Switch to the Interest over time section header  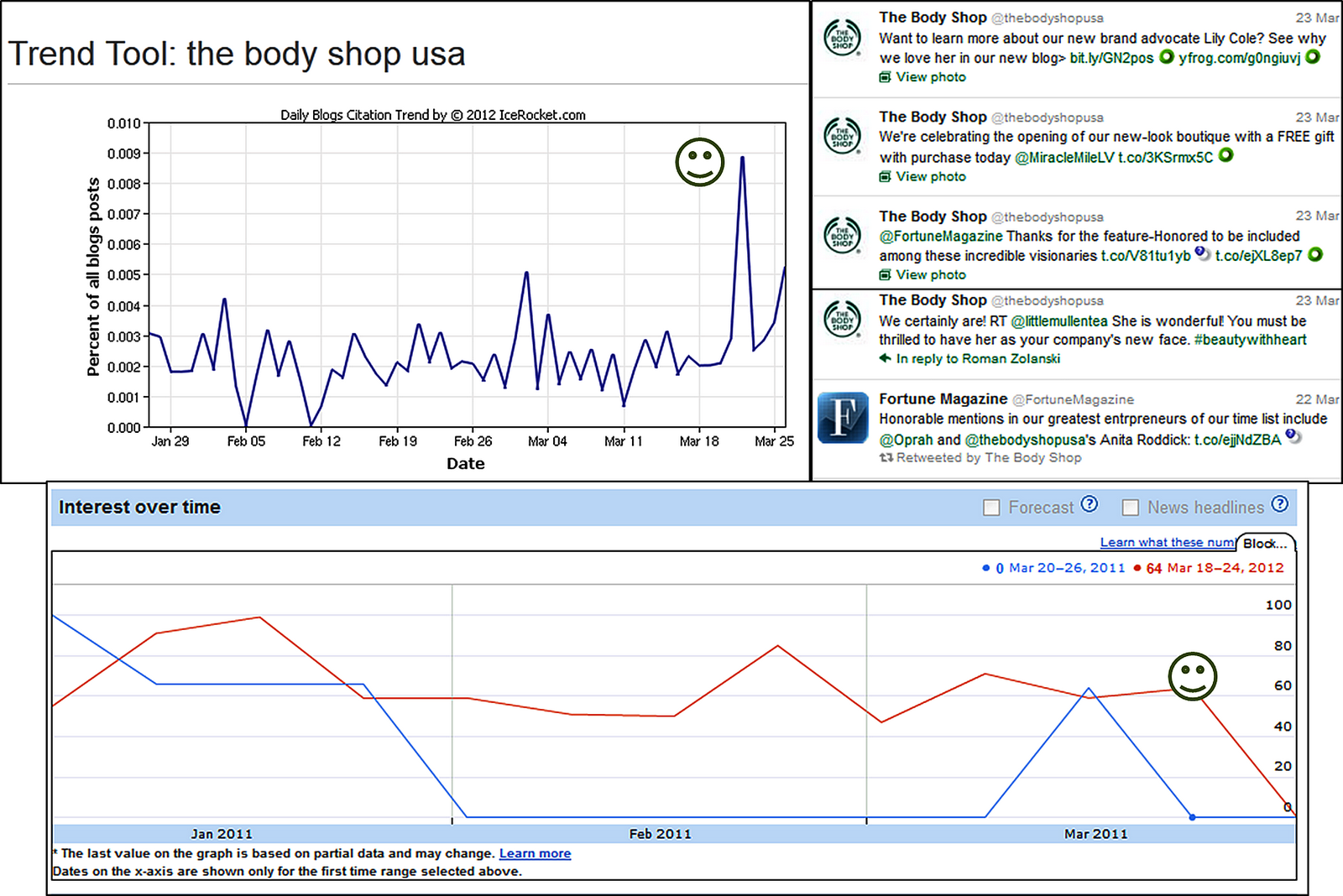pos(139,507)
